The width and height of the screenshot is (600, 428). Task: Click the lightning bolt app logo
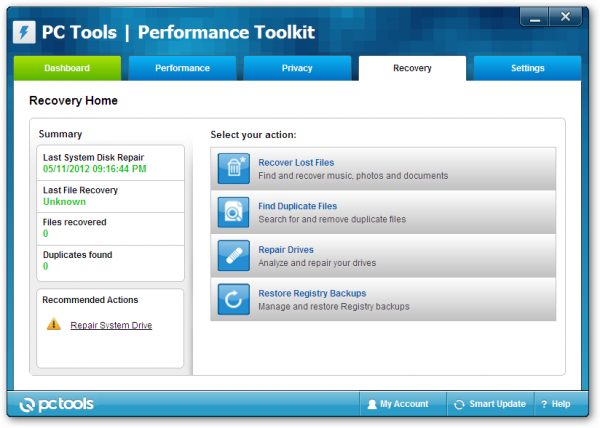pos(24,32)
